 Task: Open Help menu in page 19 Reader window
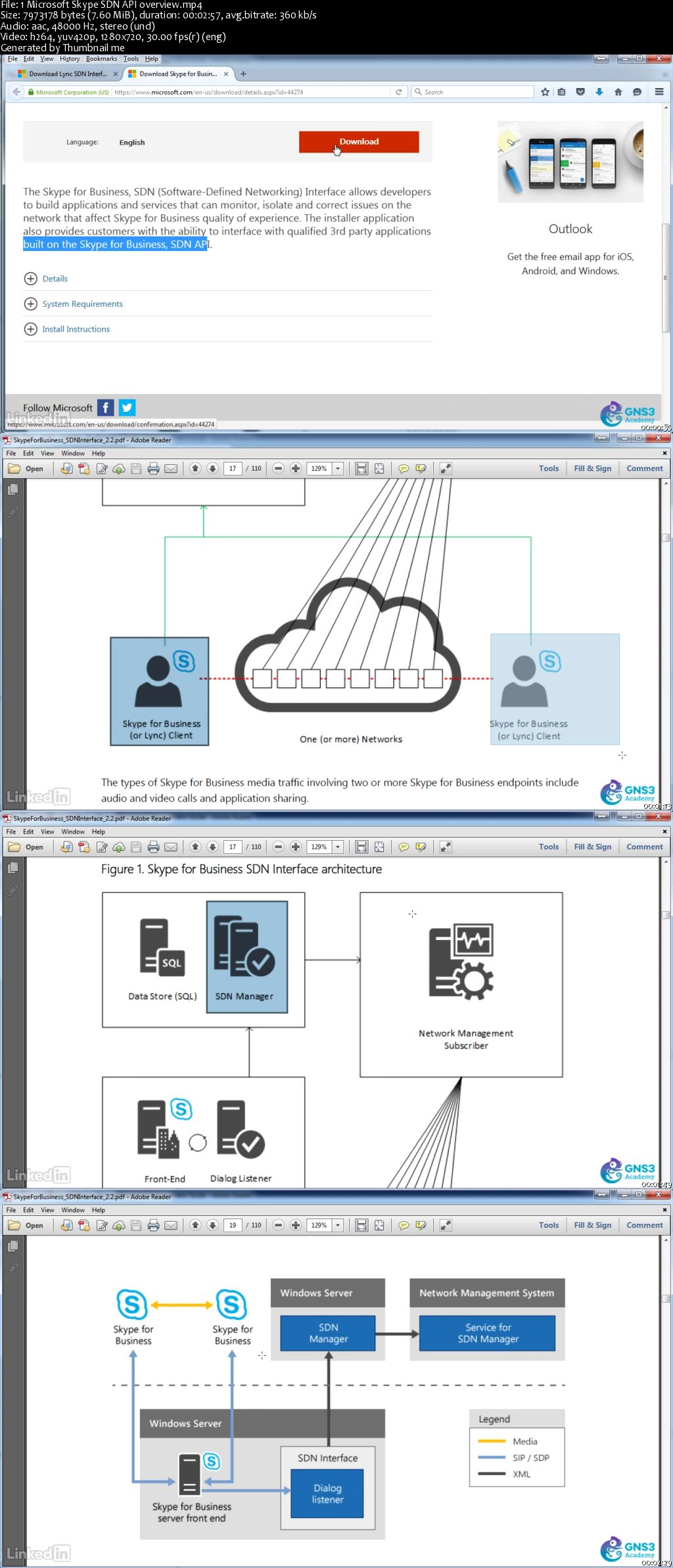click(99, 1210)
